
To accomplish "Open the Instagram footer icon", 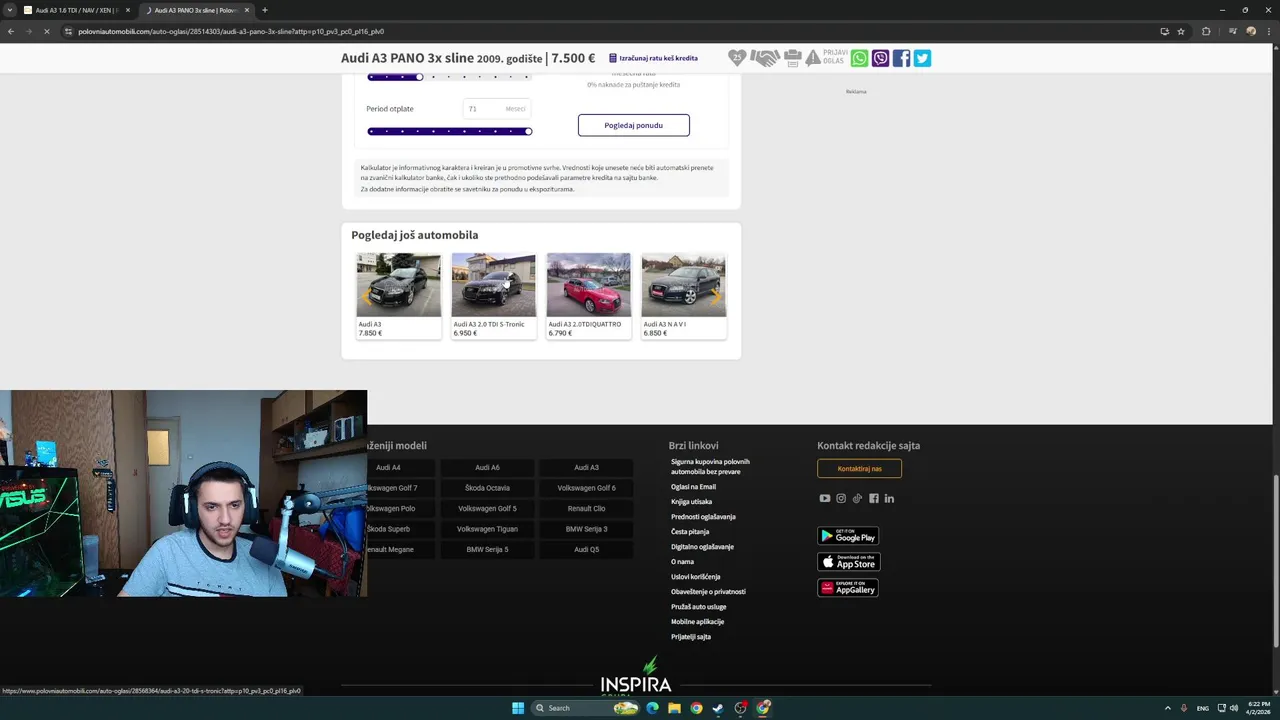I will click(841, 498).
